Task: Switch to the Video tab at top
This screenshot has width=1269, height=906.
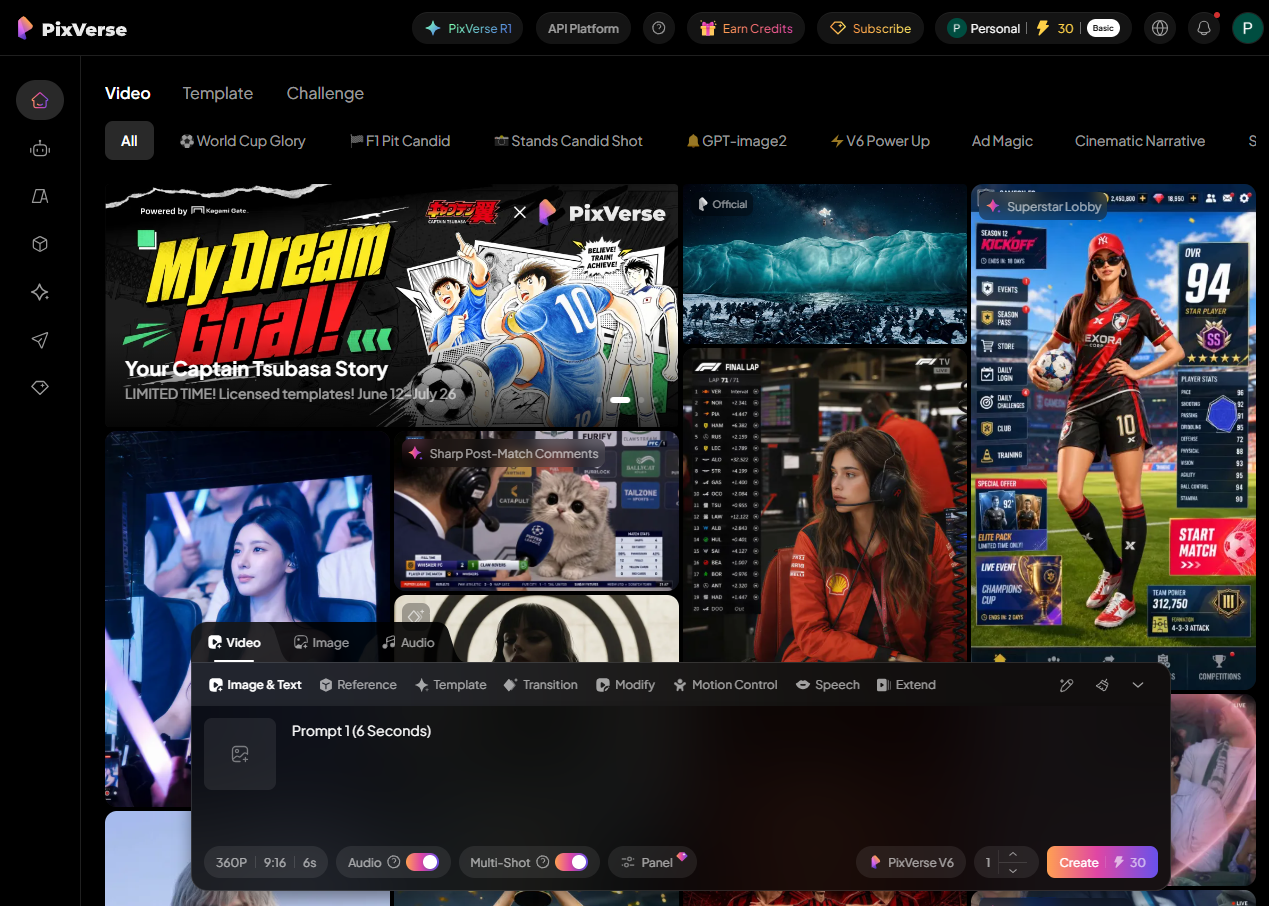Action: [x=128, y=93]
